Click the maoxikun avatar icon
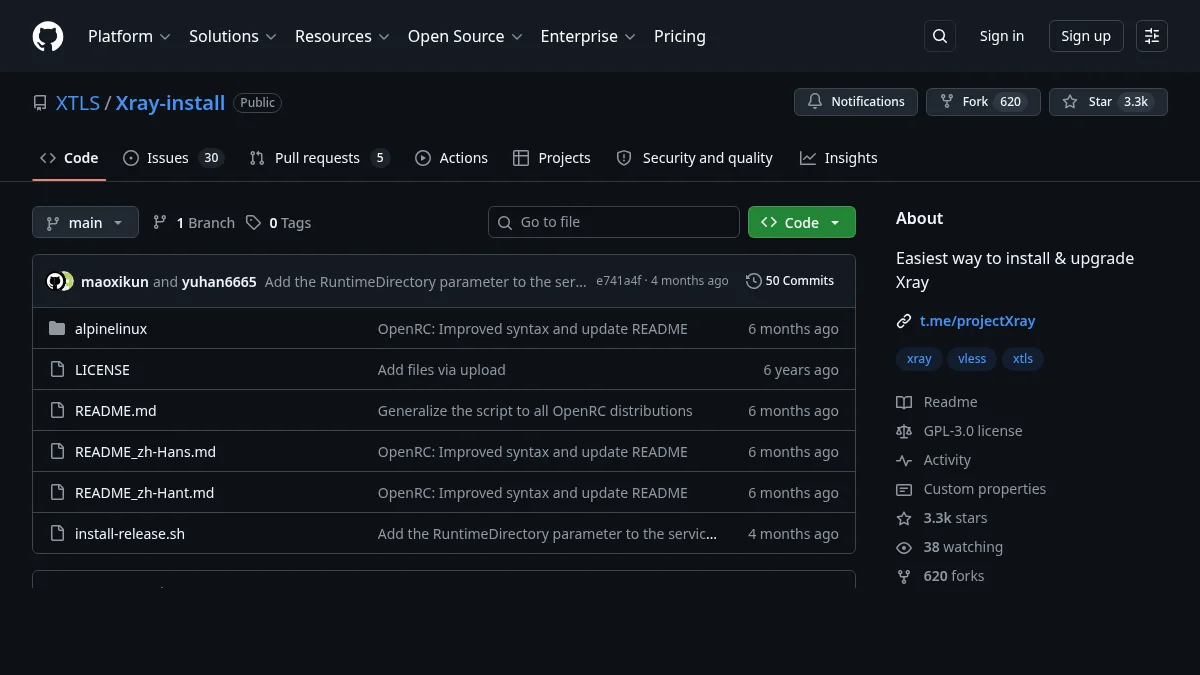Image resolution: width=1200 pixels, height=675 pixels. pos(55,281)
